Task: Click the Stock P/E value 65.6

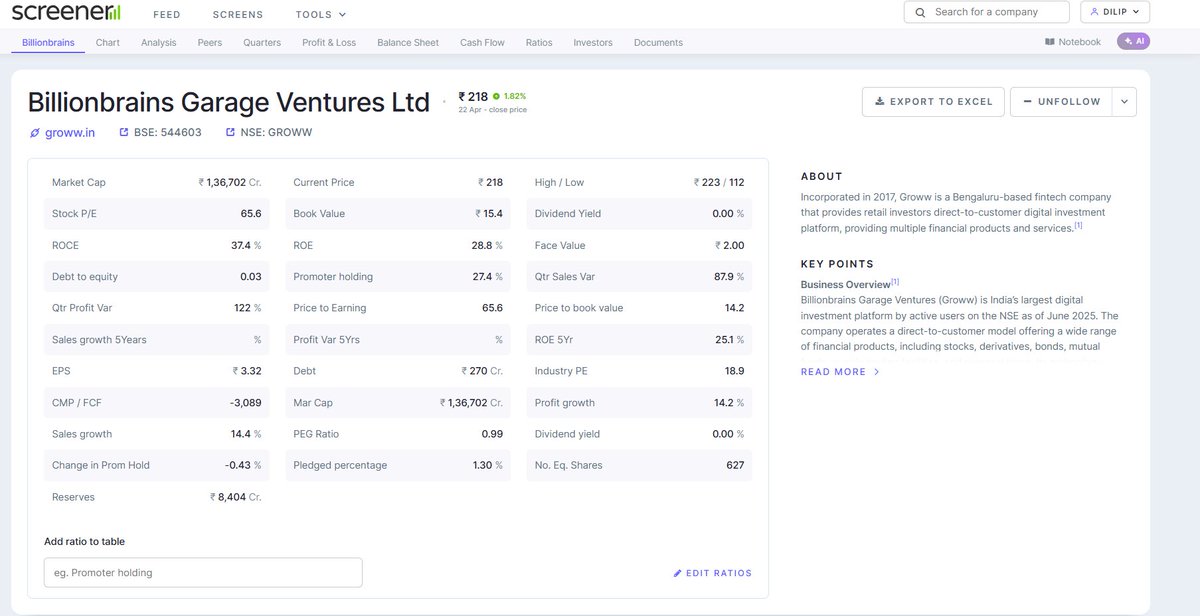Action: [251, 214]
